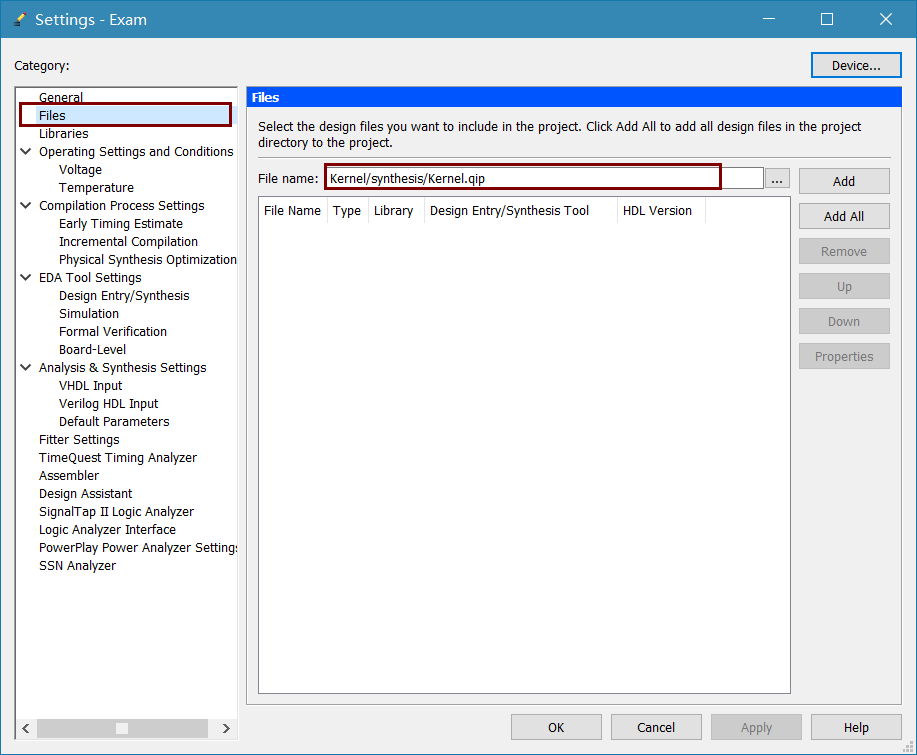Viewport: 917px width, 755px height.
Task: Open Design Entry/Synthesis page
Action: [x=124, y=295]
